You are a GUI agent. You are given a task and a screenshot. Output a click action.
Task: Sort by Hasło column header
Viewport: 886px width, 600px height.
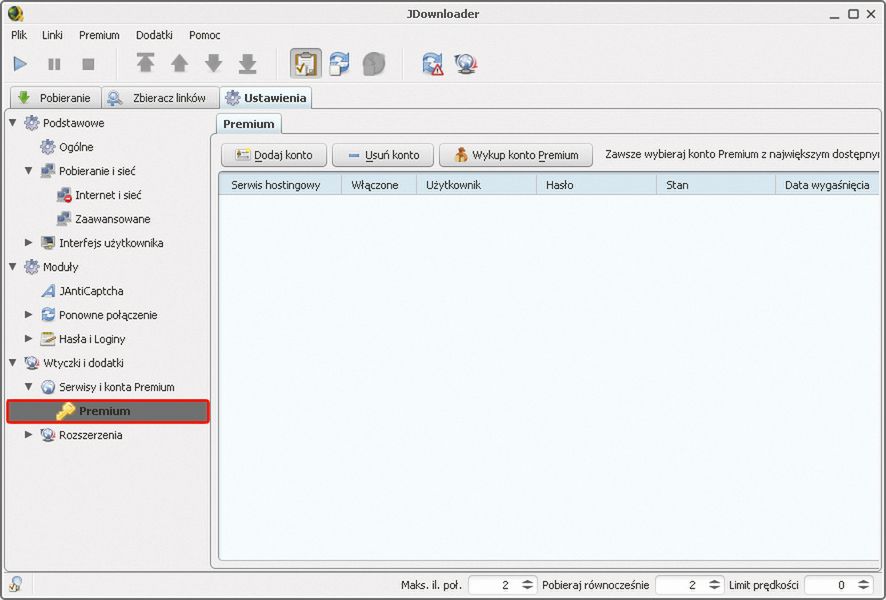click(x=596, y=185)
